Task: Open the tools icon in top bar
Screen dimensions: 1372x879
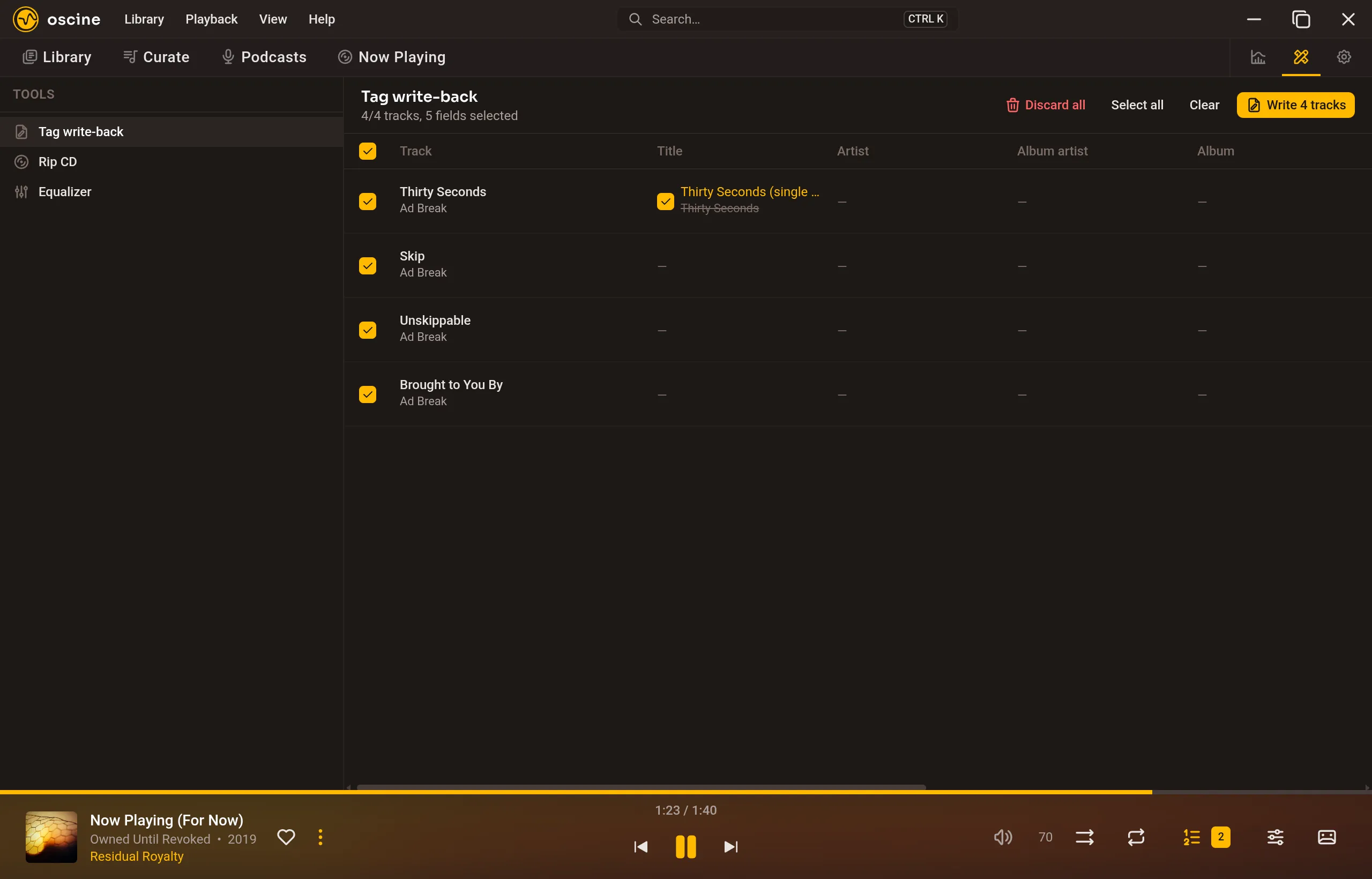Action: point(1301,57)
